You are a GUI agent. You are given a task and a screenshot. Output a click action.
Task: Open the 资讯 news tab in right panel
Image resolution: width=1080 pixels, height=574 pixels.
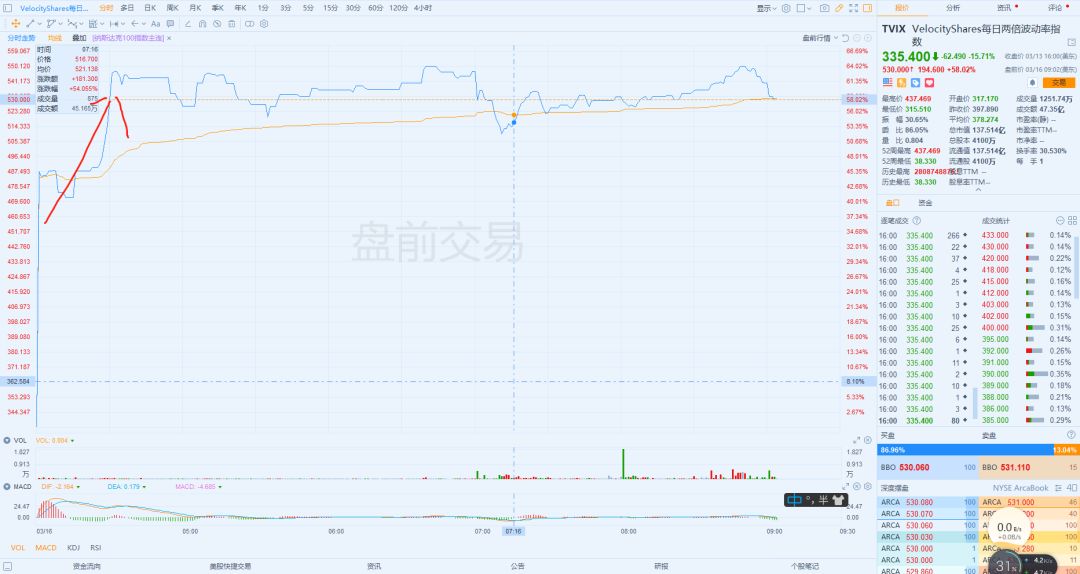pos(1004,8)
